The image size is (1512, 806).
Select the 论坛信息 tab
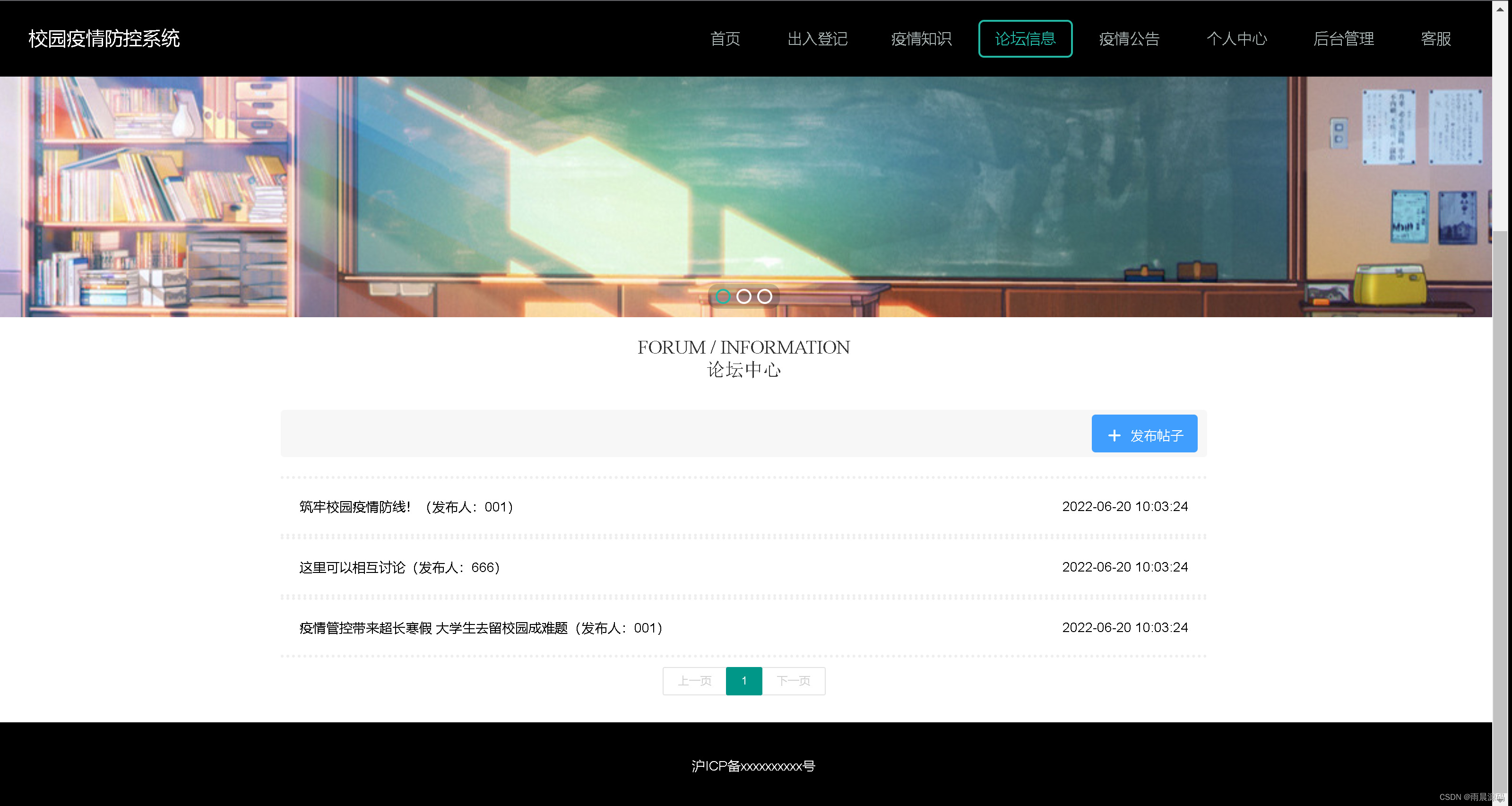(x=1025, y=39)
